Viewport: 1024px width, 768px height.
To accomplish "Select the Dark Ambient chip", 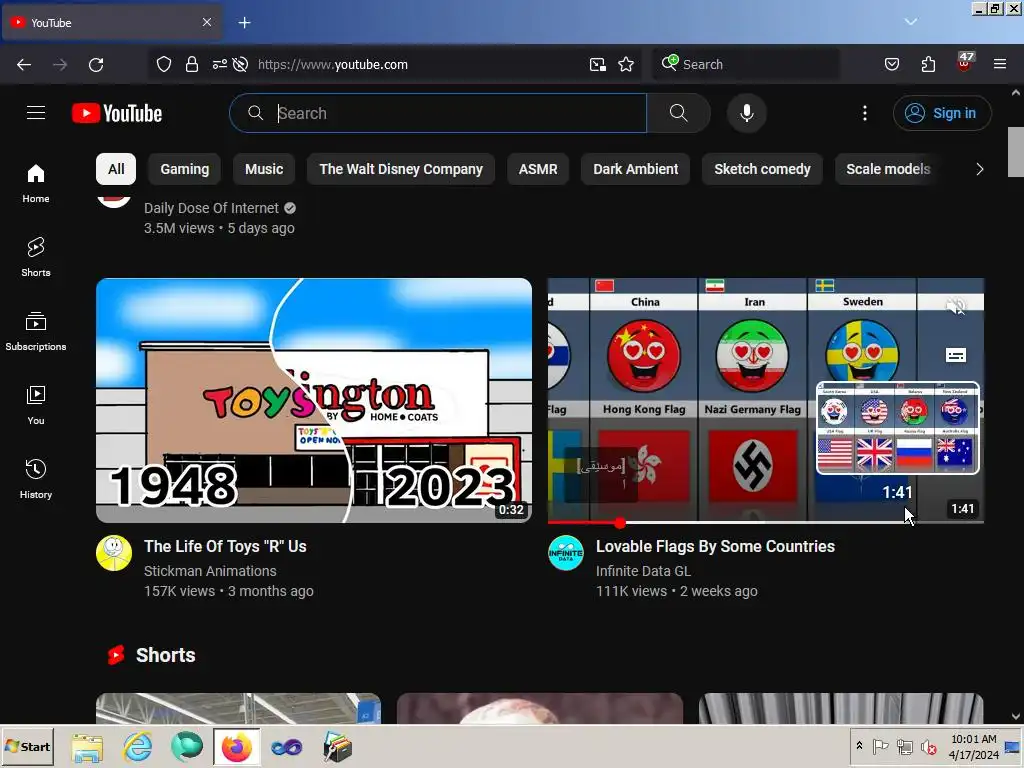I will tap(635, 169).
